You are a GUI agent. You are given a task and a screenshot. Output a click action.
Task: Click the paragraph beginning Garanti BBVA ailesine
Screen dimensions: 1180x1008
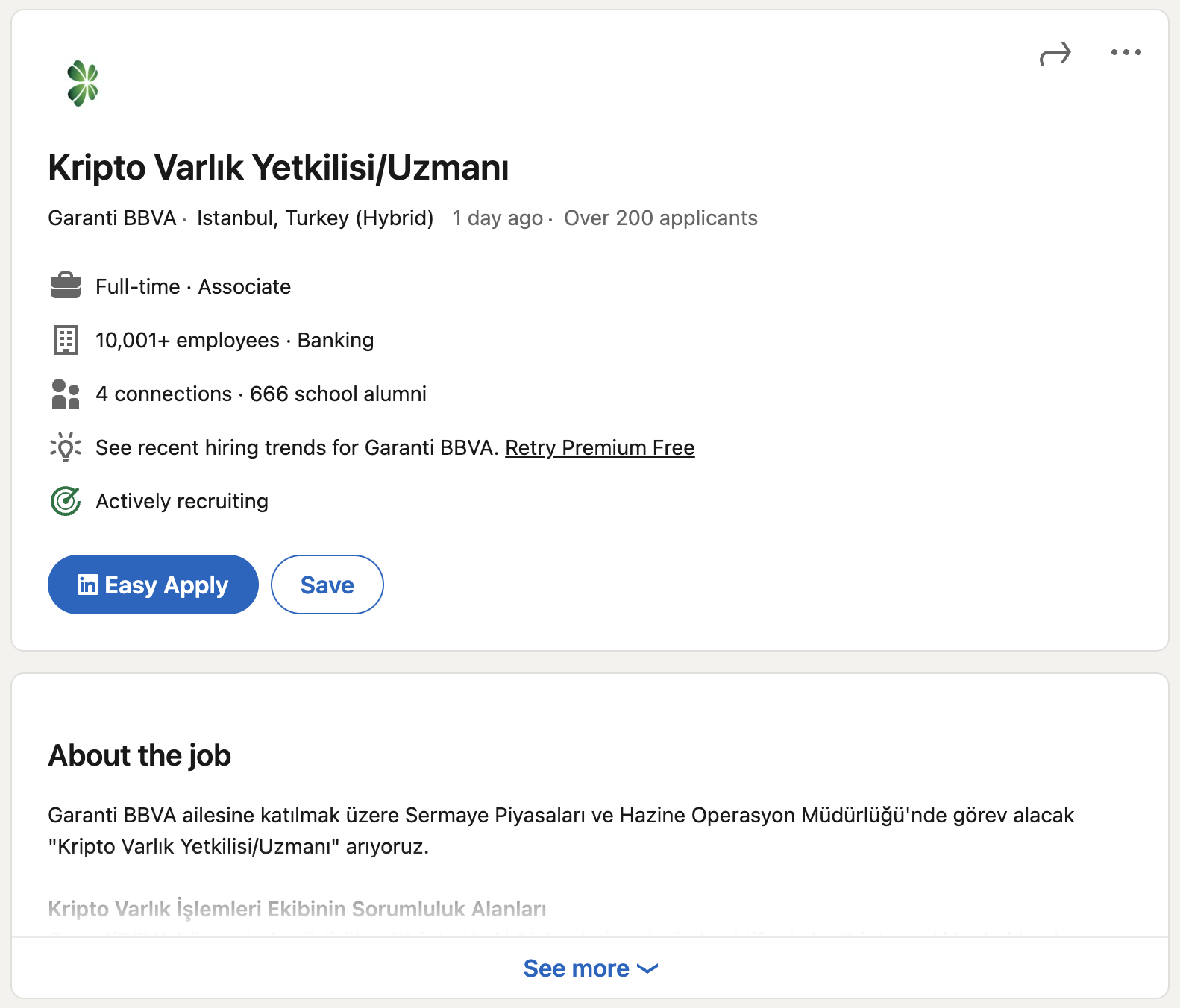pyautogui.click(x=561, y=831)
